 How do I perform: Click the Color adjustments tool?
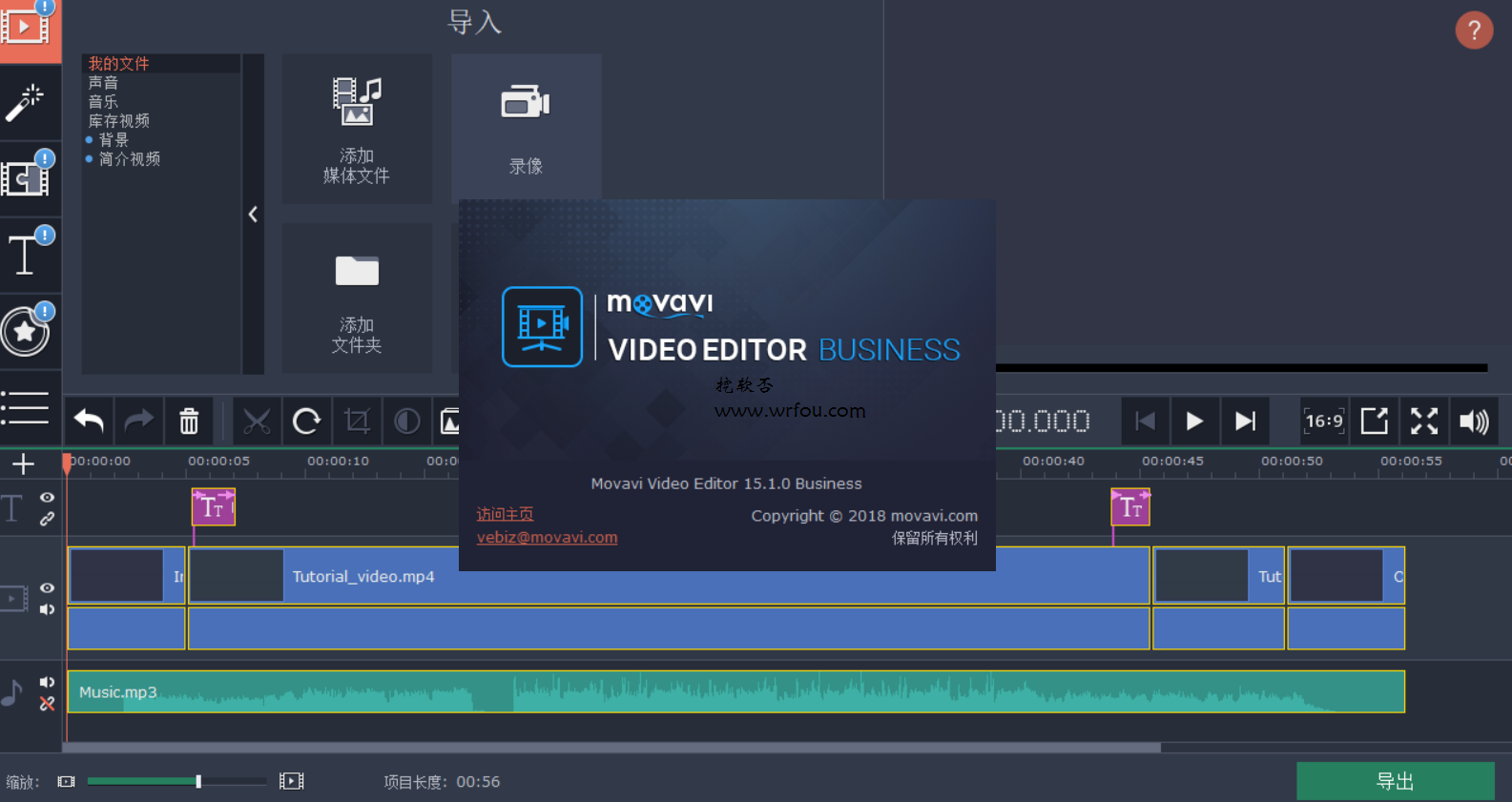pyautogui.click(x=407, y=421)
